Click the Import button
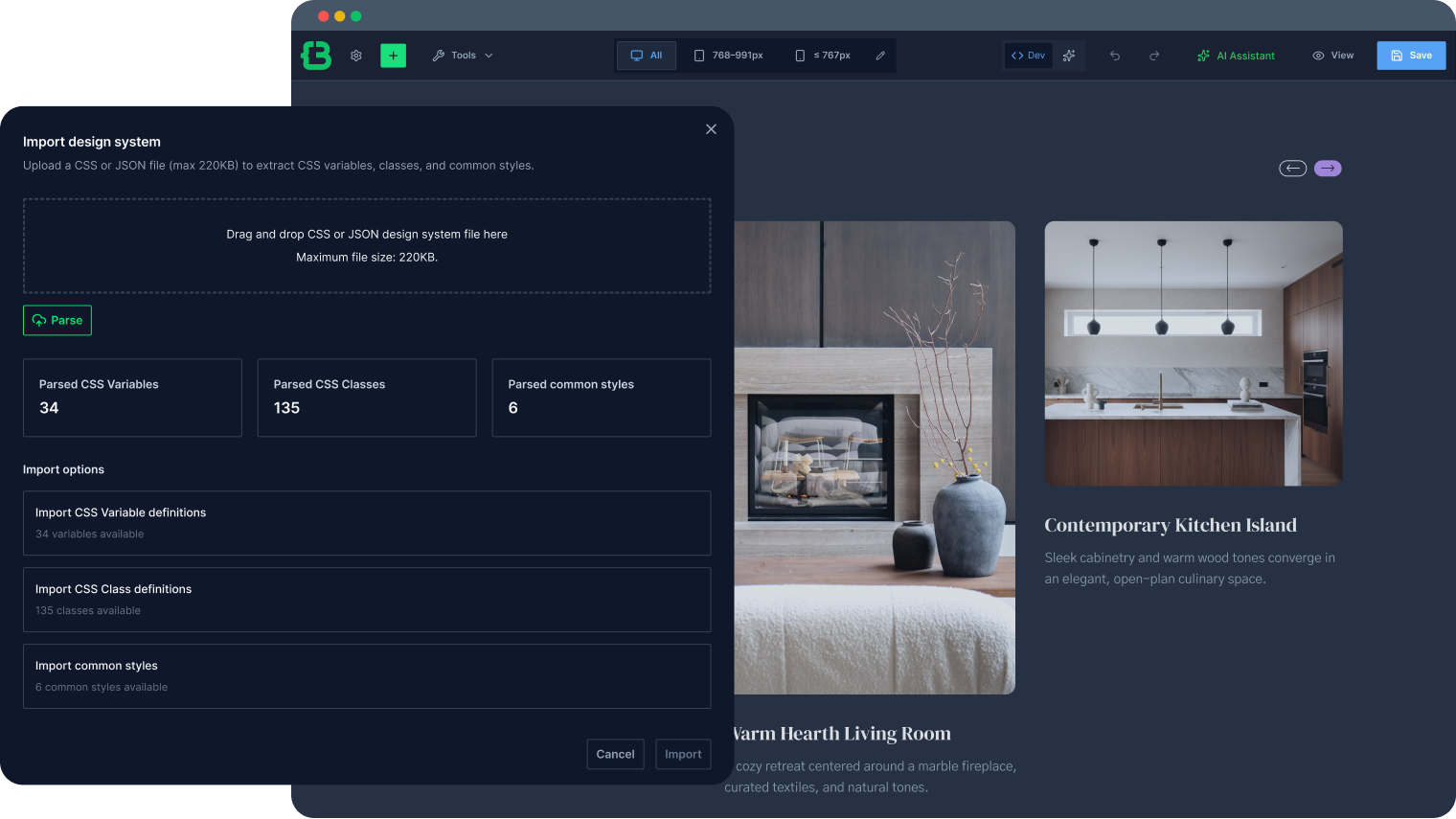This screenshot has height=819, width=1456. tap(683, 754)
